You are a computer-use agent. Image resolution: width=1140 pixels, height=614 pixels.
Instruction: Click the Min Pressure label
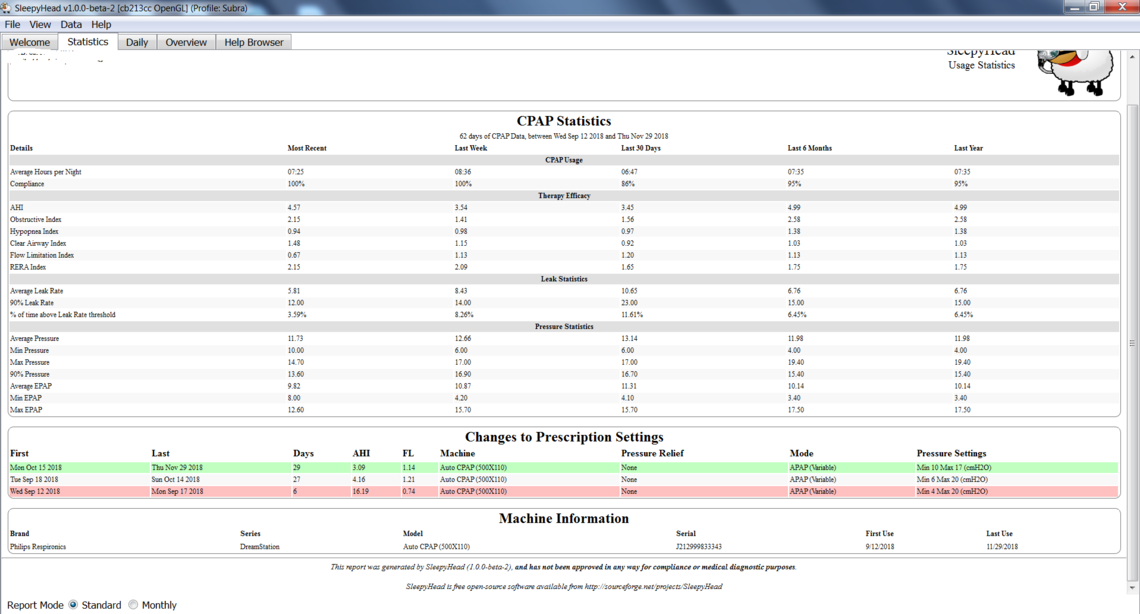click(x=30, y=350)
